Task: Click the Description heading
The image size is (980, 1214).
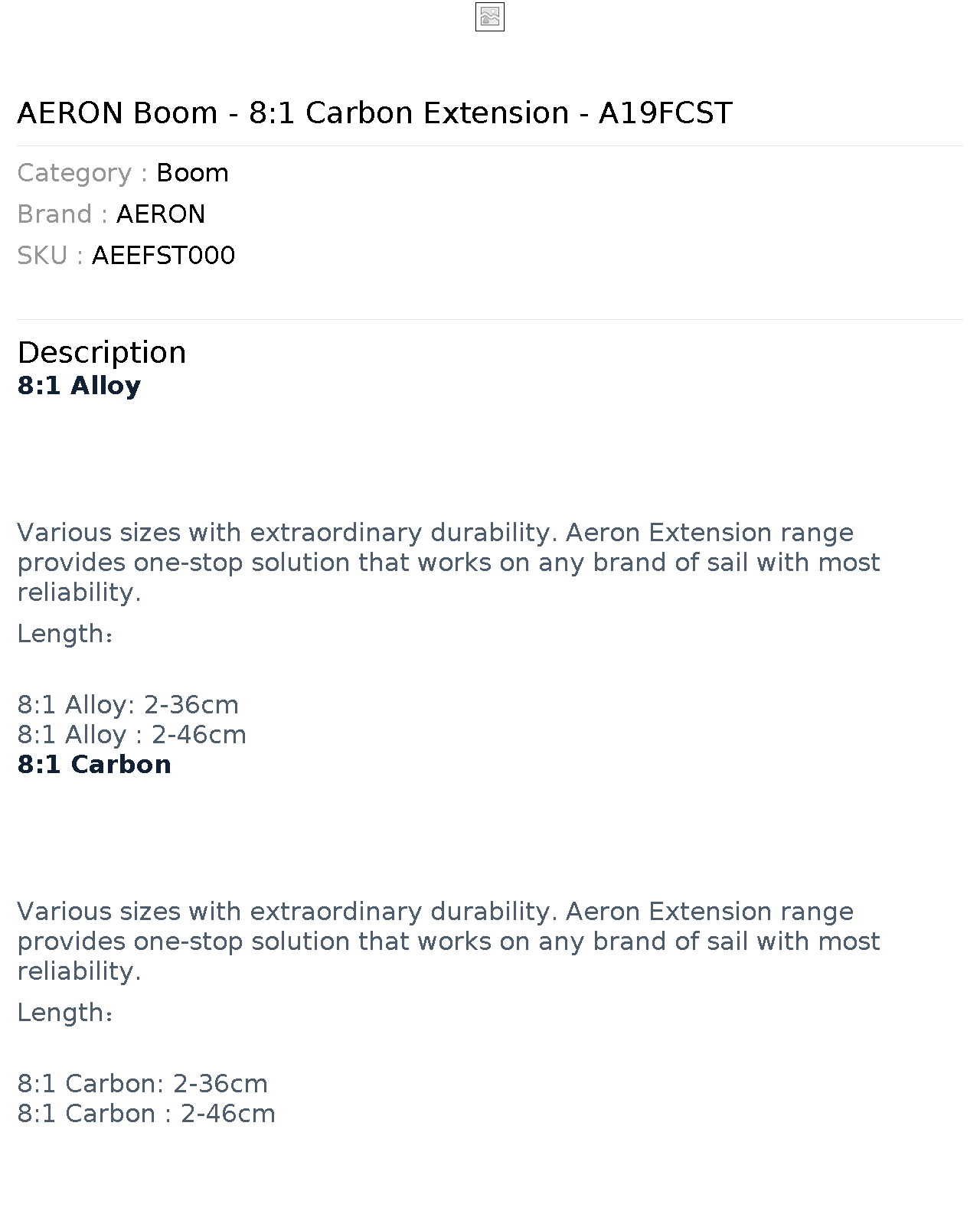Action: [102, 352]
